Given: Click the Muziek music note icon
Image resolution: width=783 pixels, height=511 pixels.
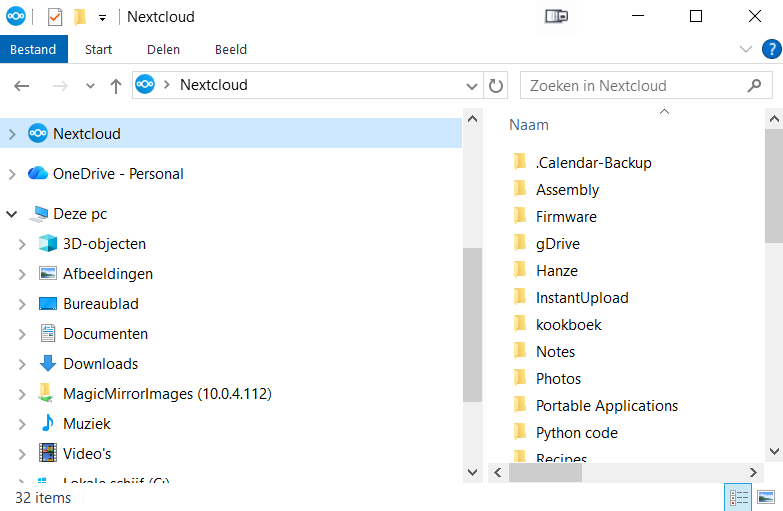Looking at the screenshot, I should tap(47, 424).
